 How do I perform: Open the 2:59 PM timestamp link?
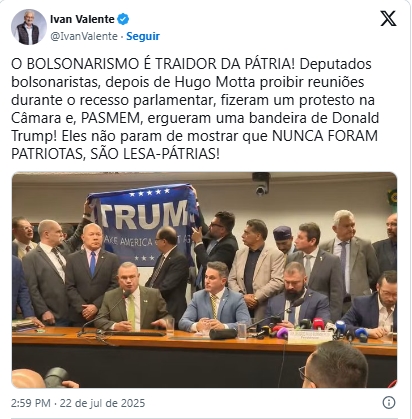click(x=31, y=403)
